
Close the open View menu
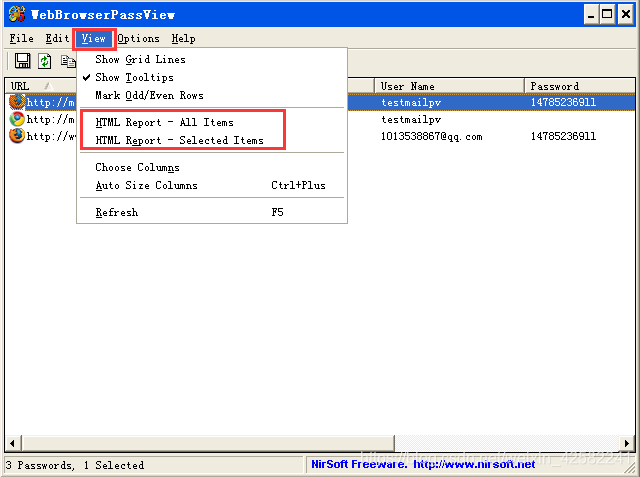coord(94,39)
